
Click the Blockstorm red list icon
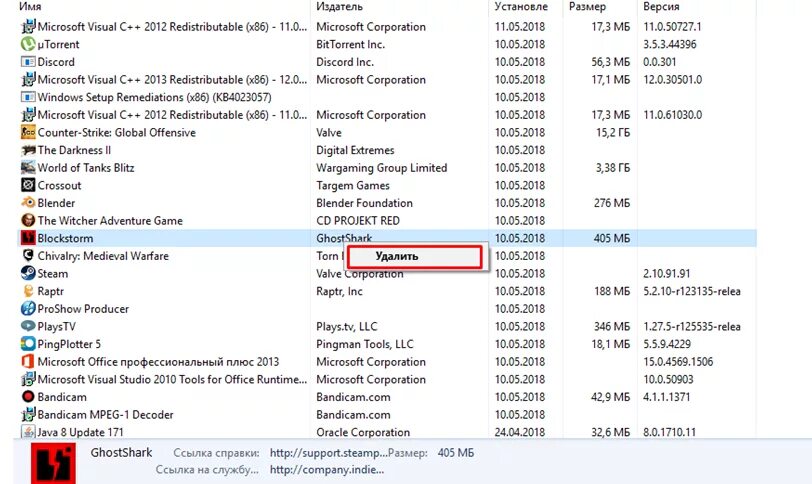point(28,238)
